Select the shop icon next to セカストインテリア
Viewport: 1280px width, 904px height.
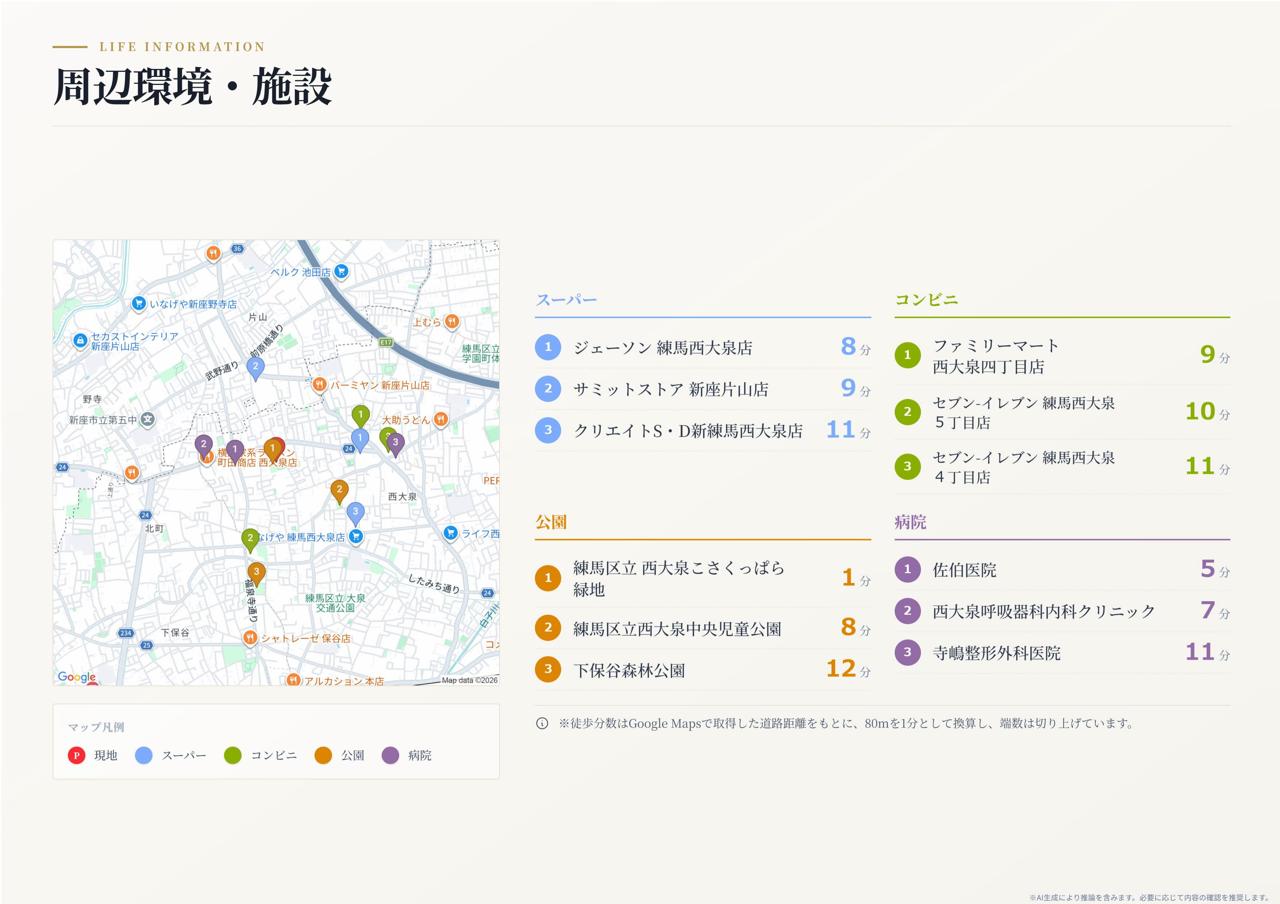(x=80, y=342)
